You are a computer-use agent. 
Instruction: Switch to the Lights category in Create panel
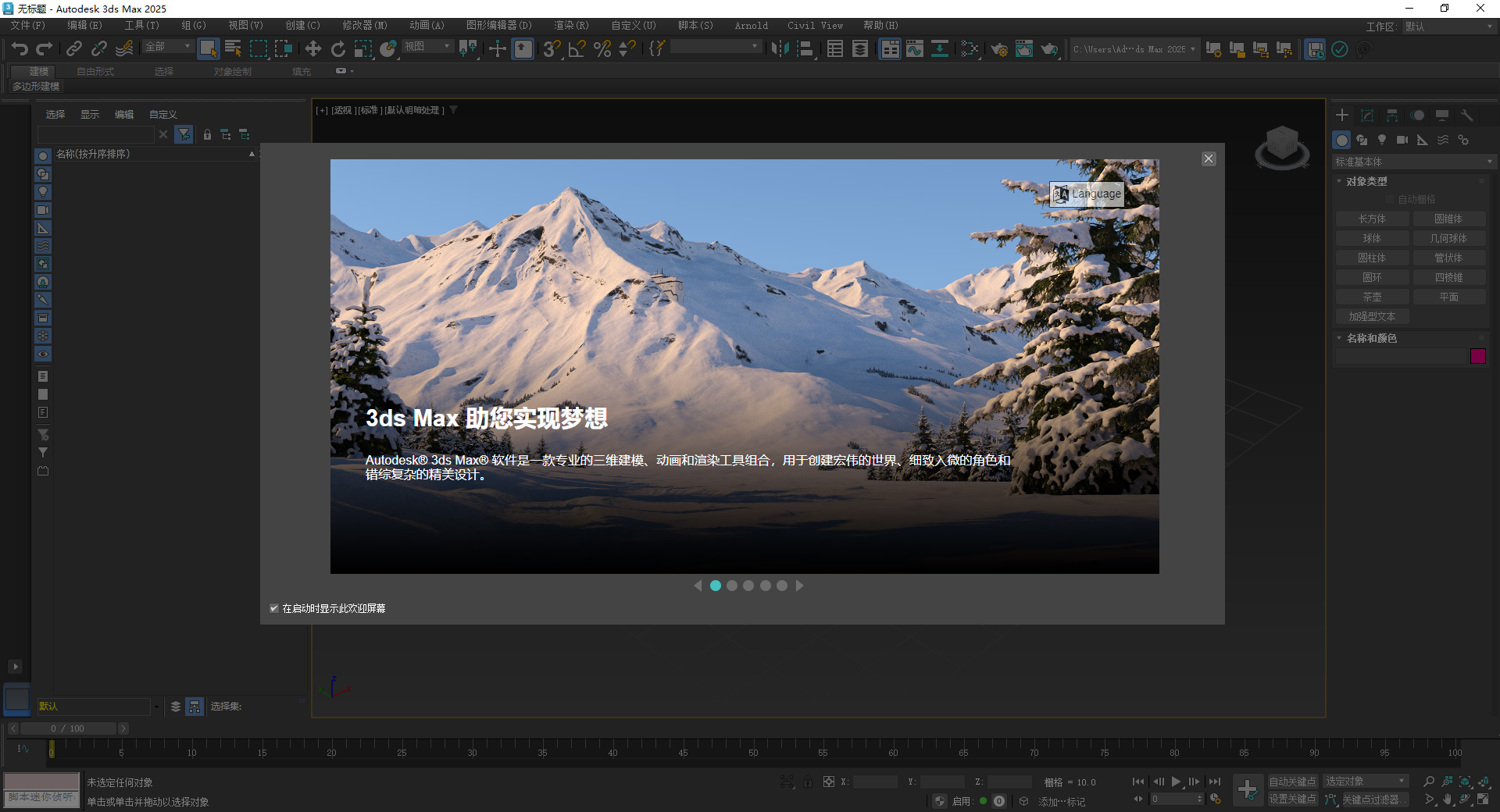[x=1381, y=140]
